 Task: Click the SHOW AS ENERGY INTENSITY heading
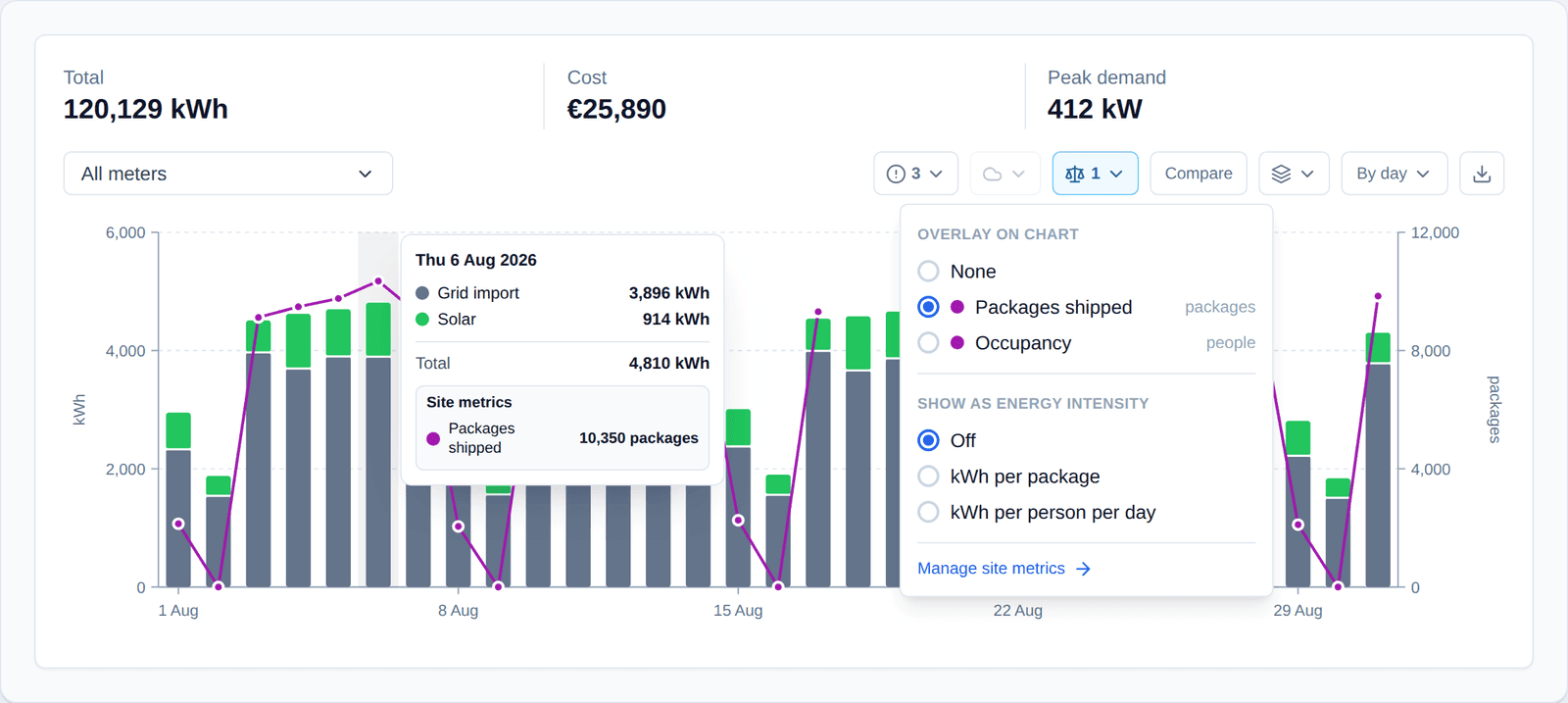(x=1033, y=404)
